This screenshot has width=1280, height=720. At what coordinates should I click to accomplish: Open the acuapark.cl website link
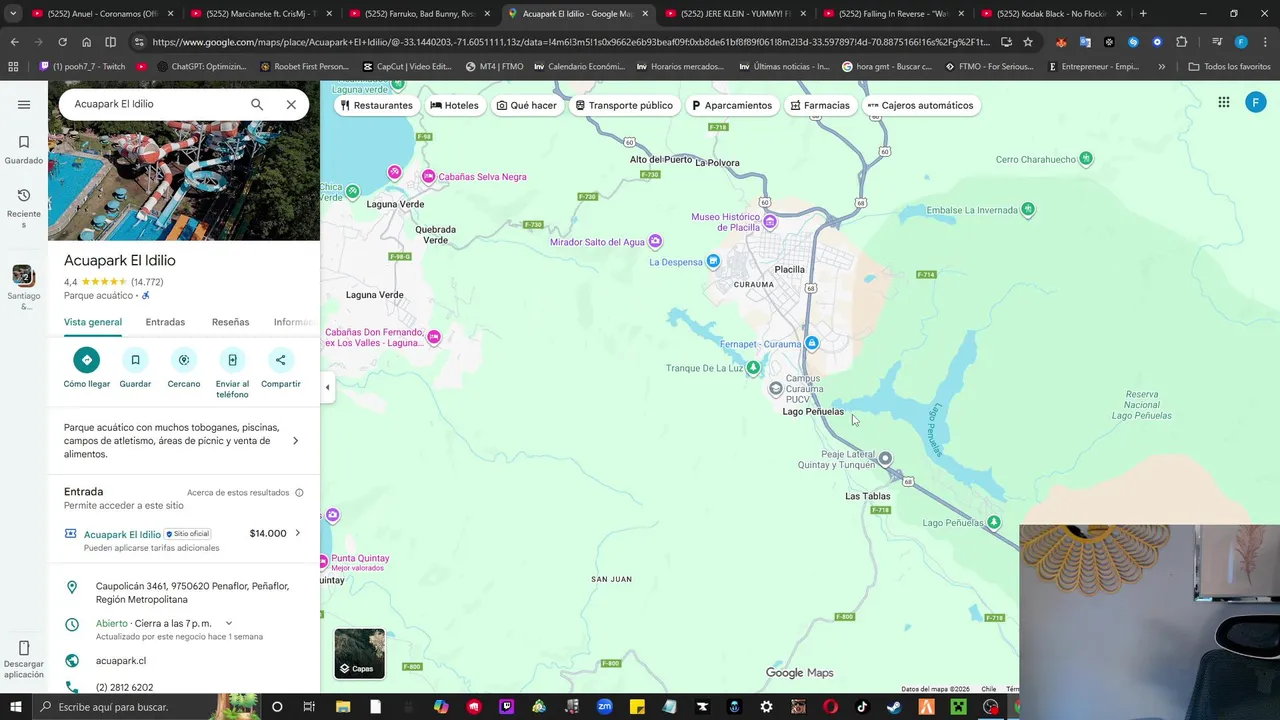tap(121, 661)
